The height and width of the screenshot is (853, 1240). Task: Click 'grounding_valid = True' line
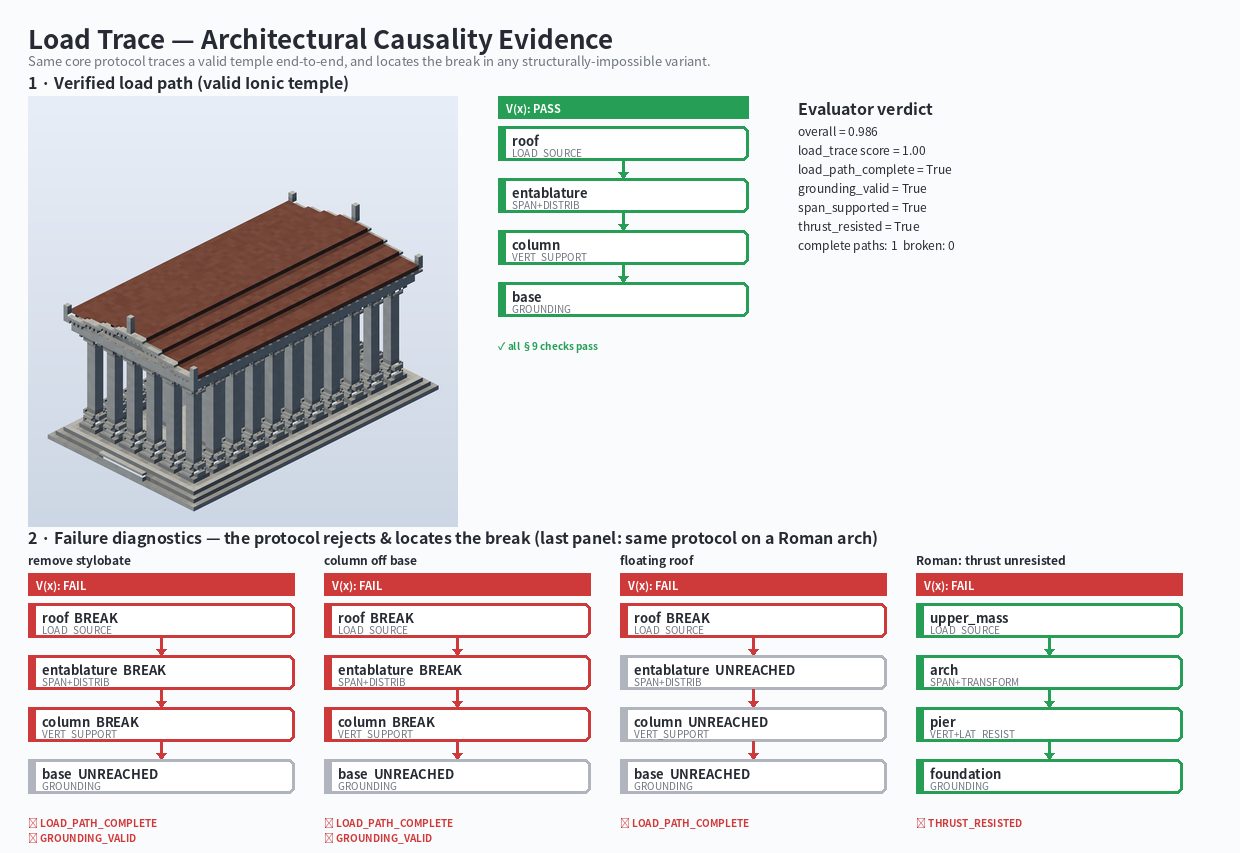(x=862, y=189)
